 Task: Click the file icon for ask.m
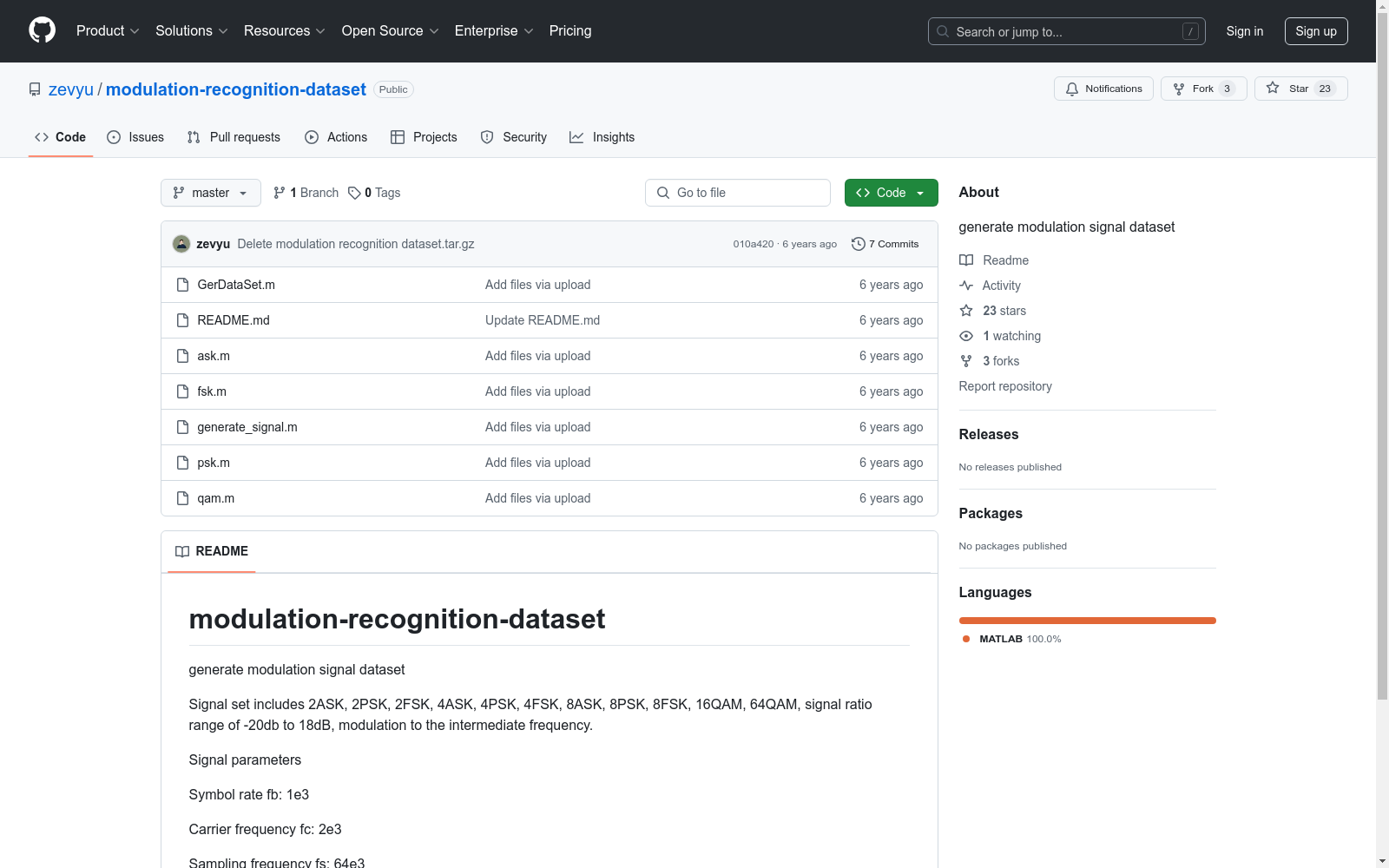(x=182, y=356)
